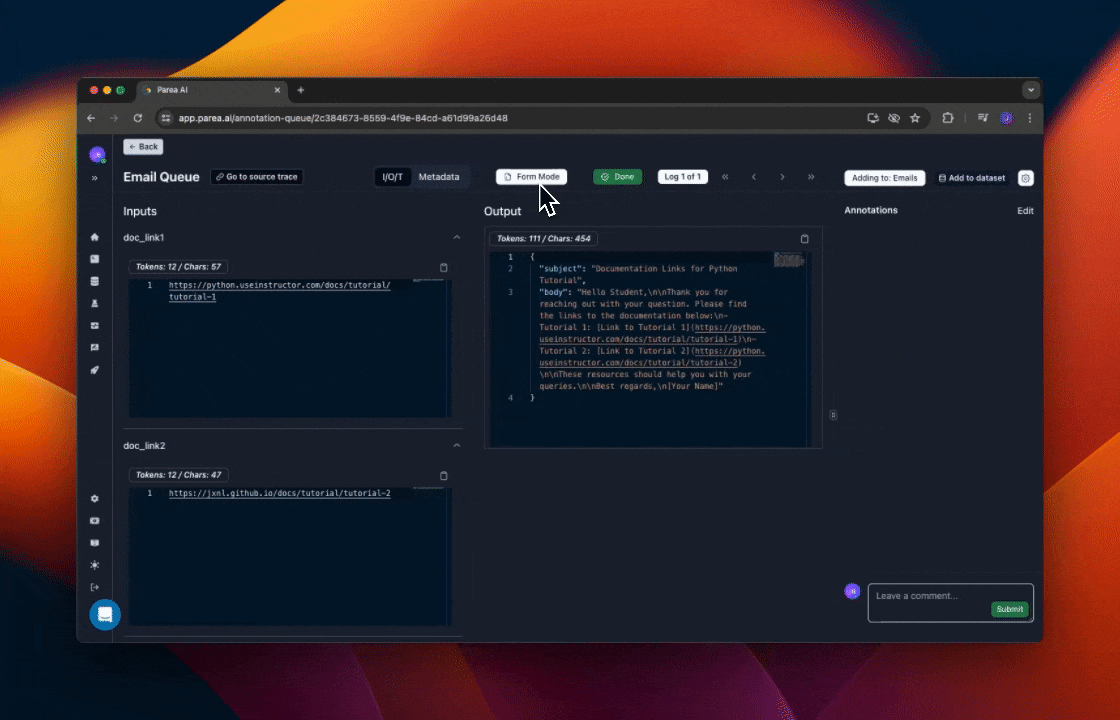Mark the log as Done

(x=617, y=177)
